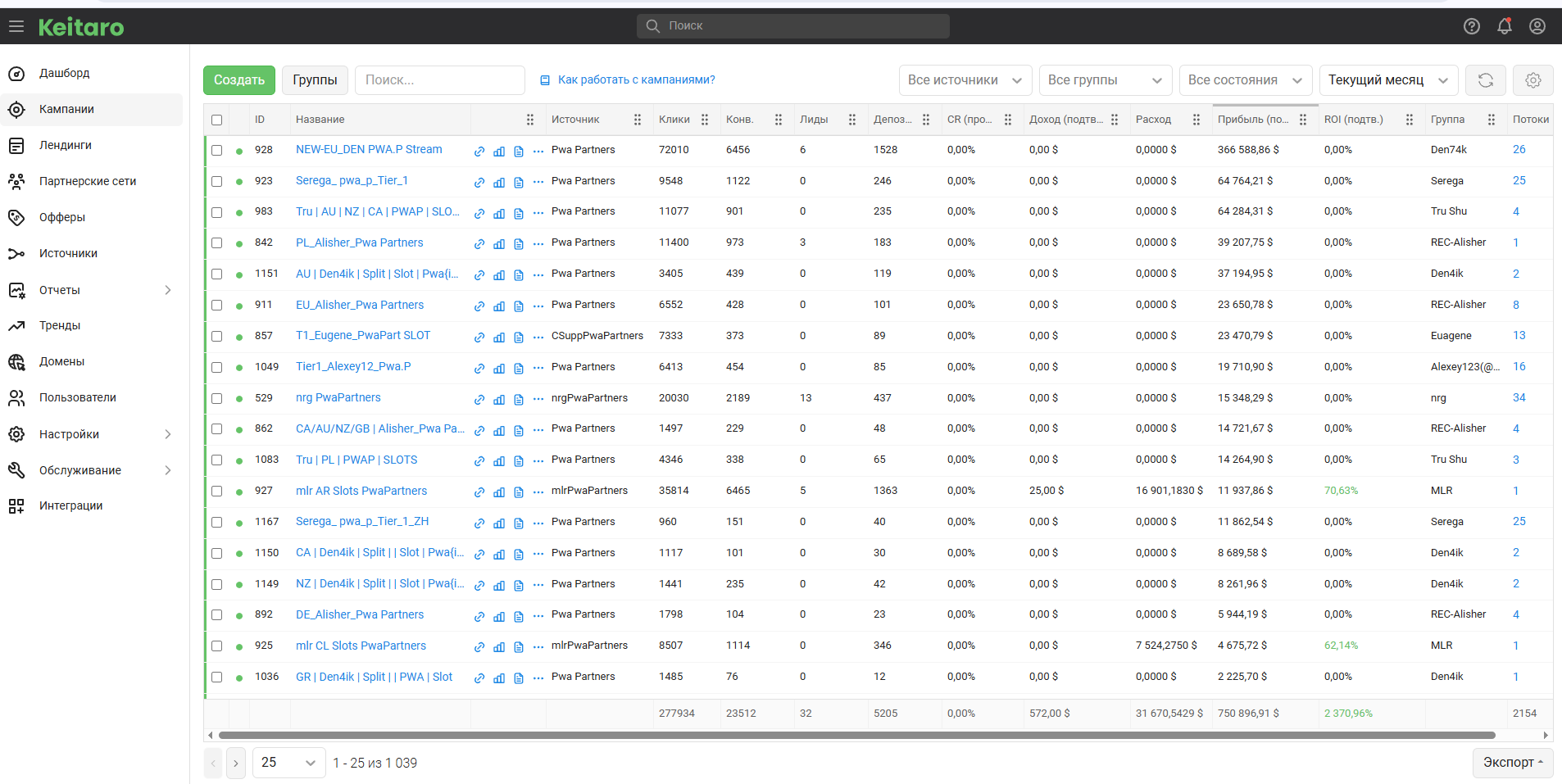
Task: Open the NEW-EU_DEN PWA.P Stream campaign link
Action: 369,150
